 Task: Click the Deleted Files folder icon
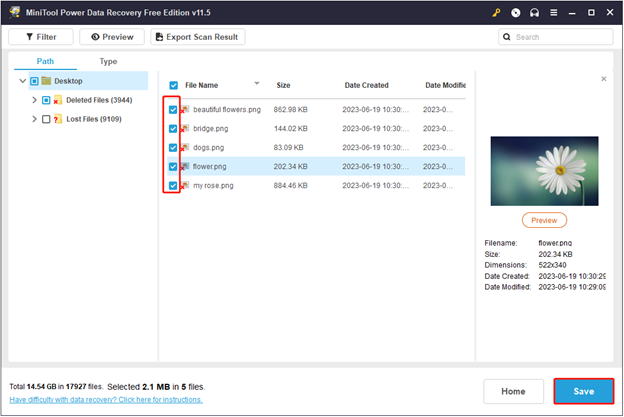pos(58,100)
